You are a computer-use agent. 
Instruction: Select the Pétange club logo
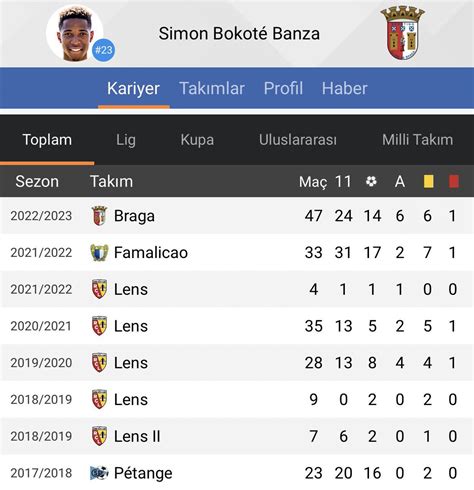click(x=99, y=473)
